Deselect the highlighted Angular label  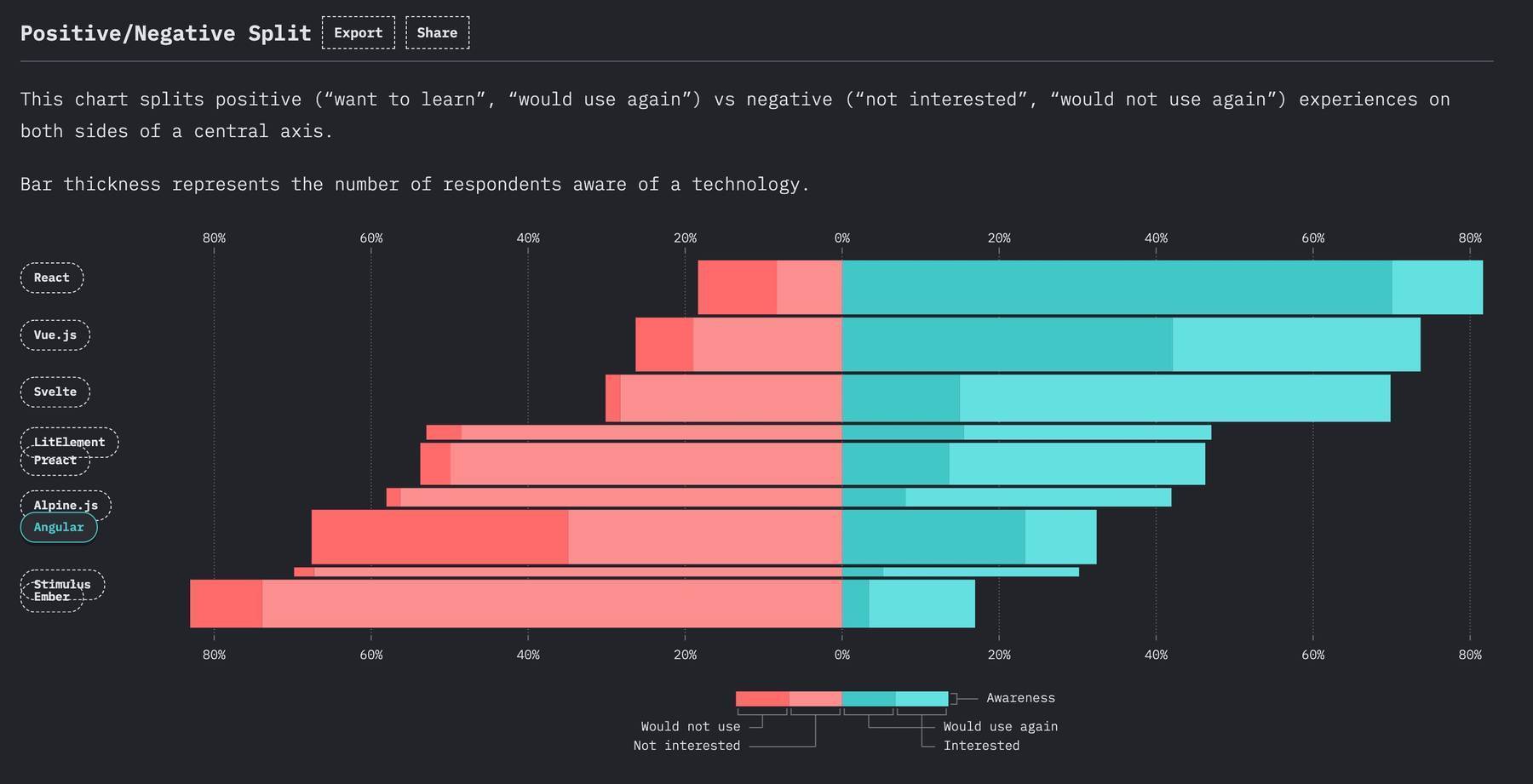point(59,528)
